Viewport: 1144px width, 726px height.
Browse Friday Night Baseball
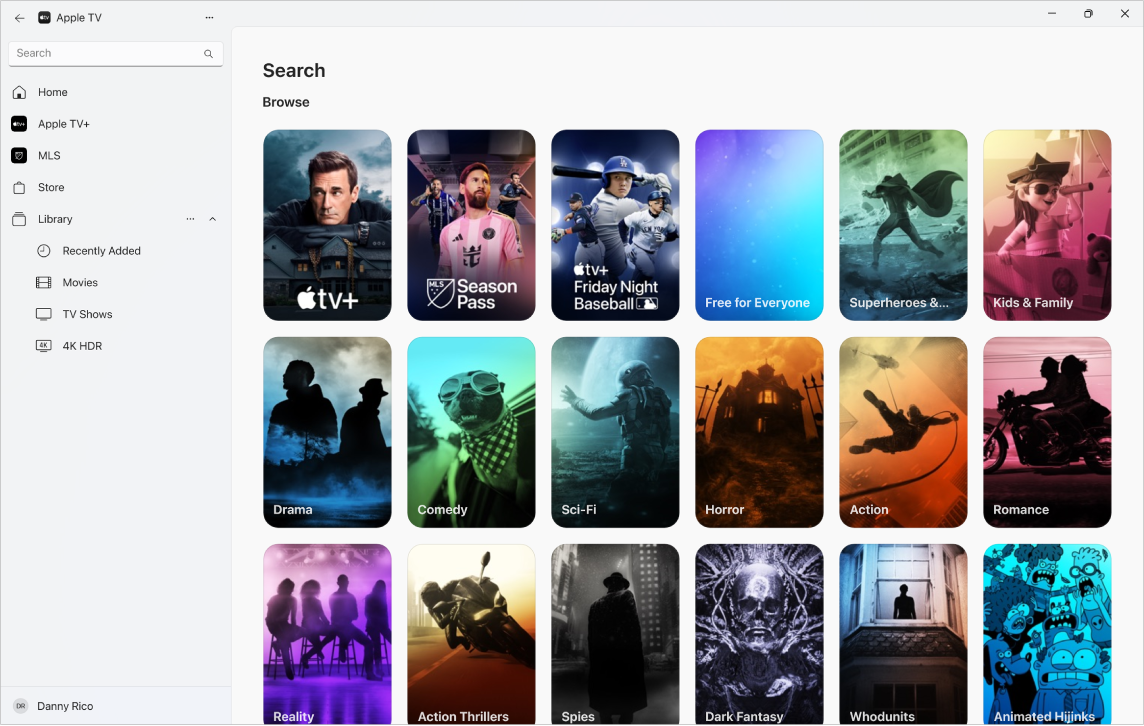coord(615,224)
